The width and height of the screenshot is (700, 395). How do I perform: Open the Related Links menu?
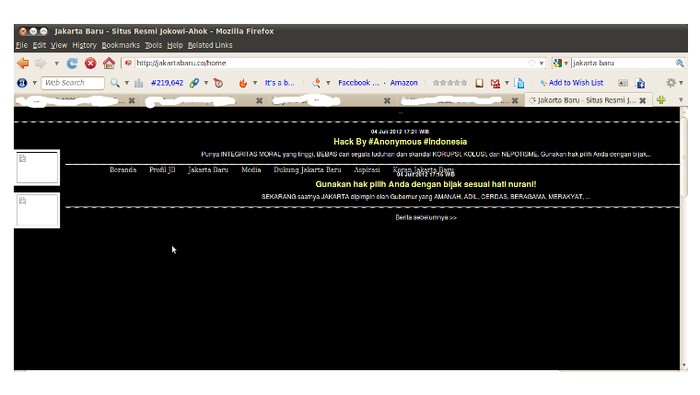click(210, 45)
